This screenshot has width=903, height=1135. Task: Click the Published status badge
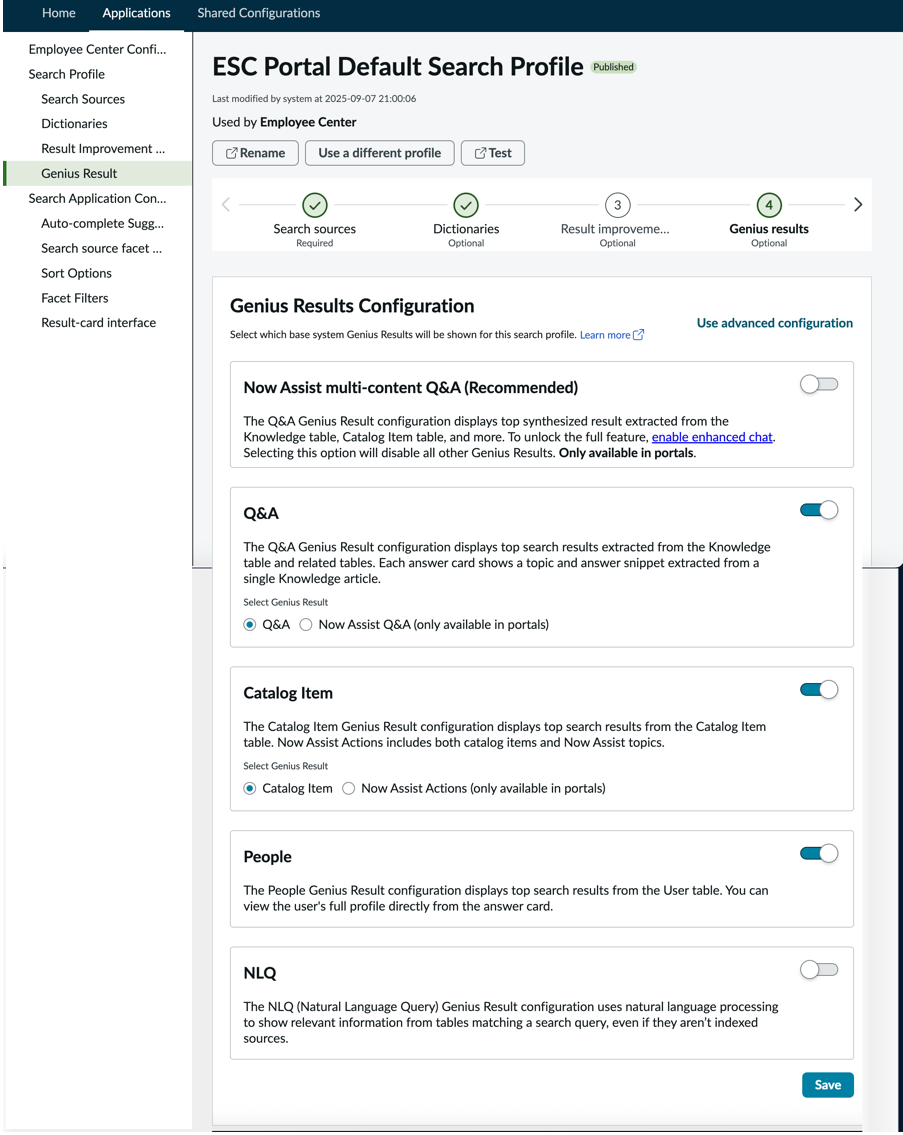[x=613, y=67]
